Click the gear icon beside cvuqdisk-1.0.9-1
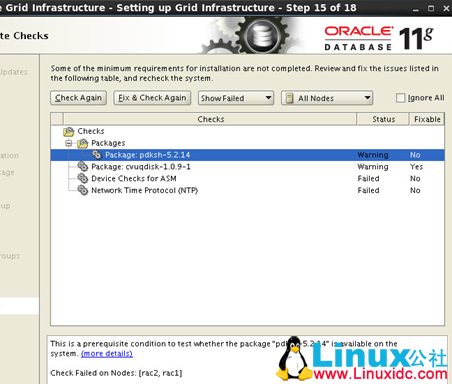Image resolution: width=452 pixels, height=384 pixels. tap(83, 166)
